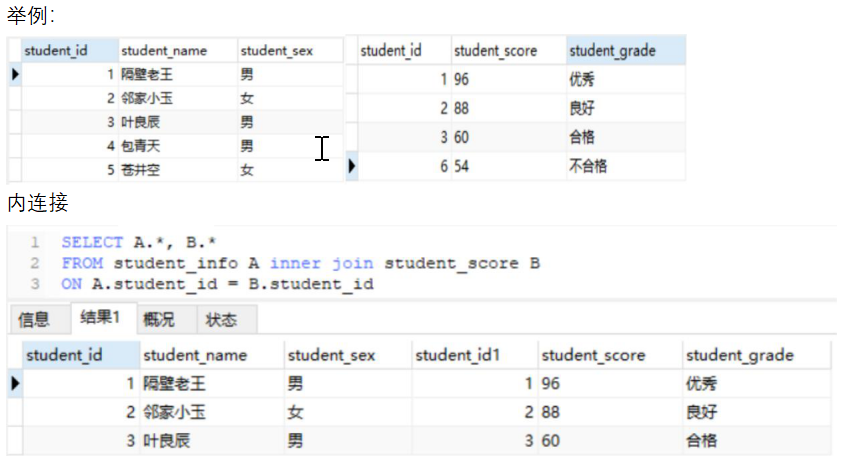Click score 60 in top score table
Screen dimensions: 864x456
point(461,137)
